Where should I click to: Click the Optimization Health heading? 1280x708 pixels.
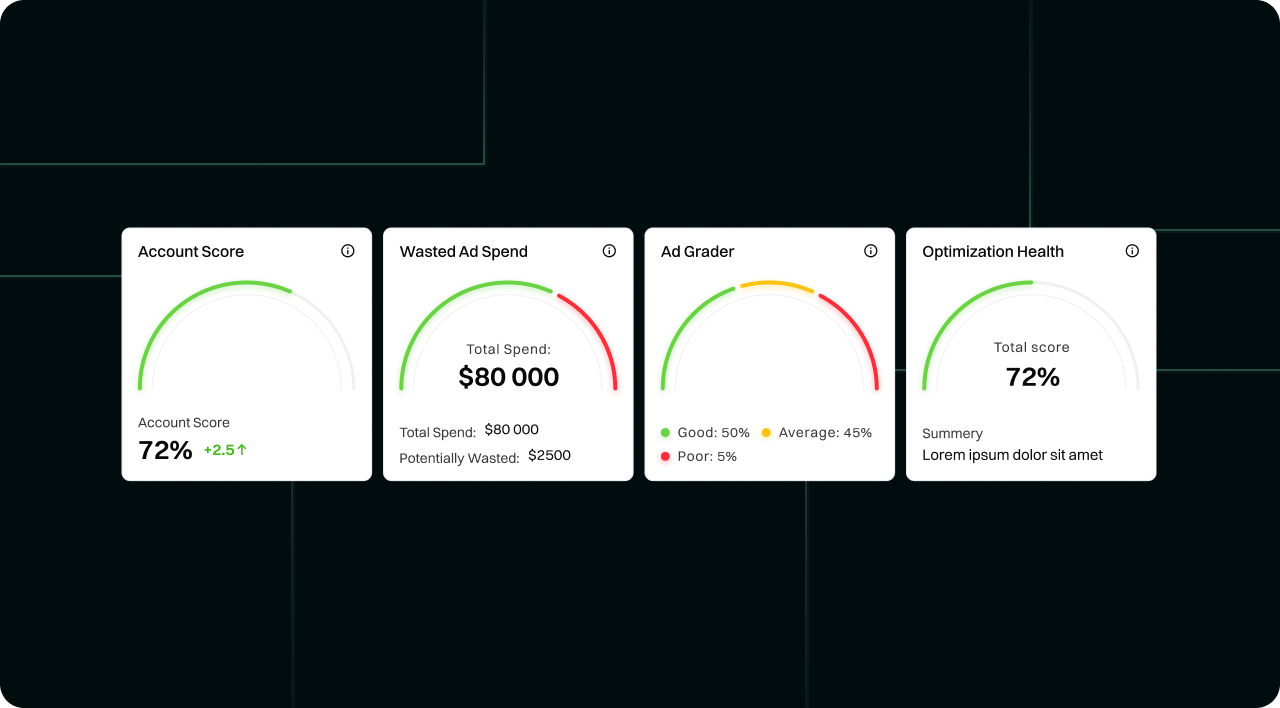coord(993,252)
